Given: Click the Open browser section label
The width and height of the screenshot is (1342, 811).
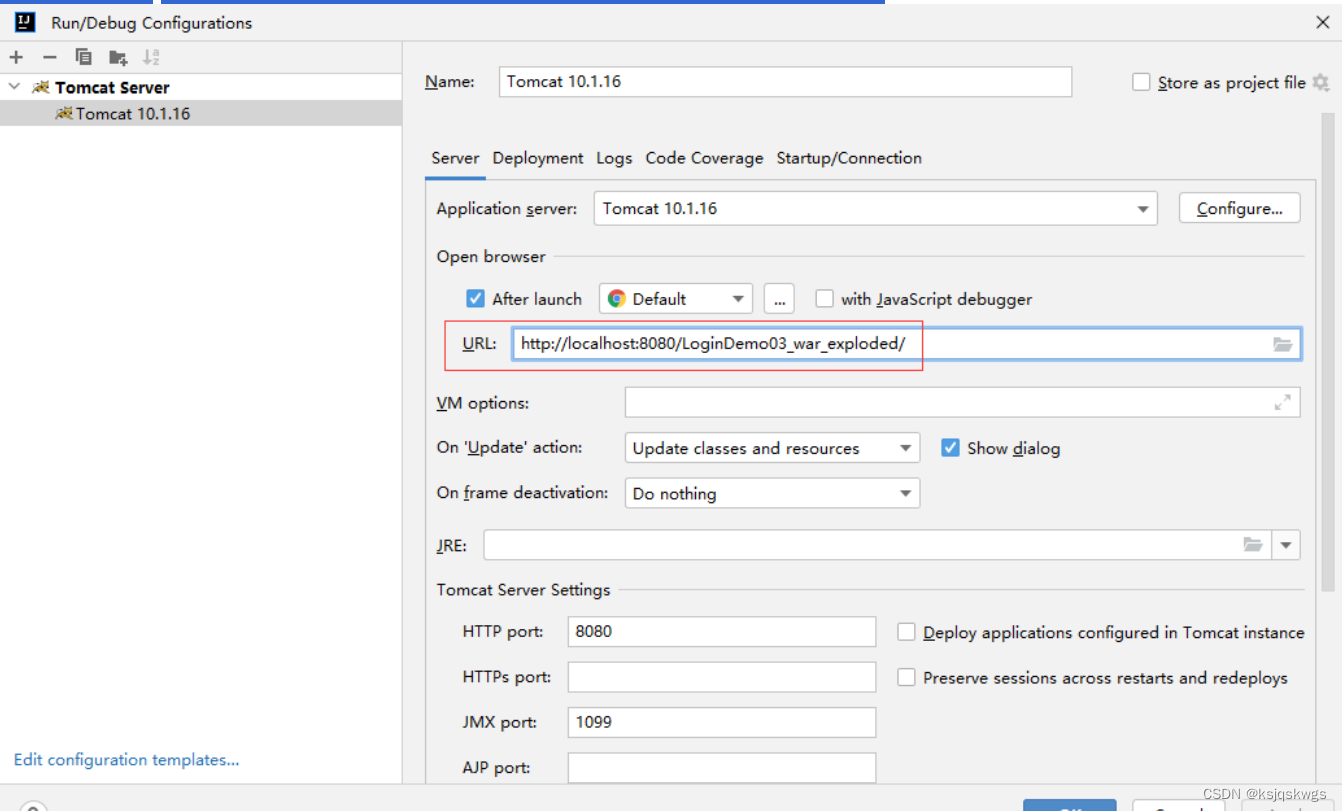Looking at the screenshot, I should coord(491,257).
